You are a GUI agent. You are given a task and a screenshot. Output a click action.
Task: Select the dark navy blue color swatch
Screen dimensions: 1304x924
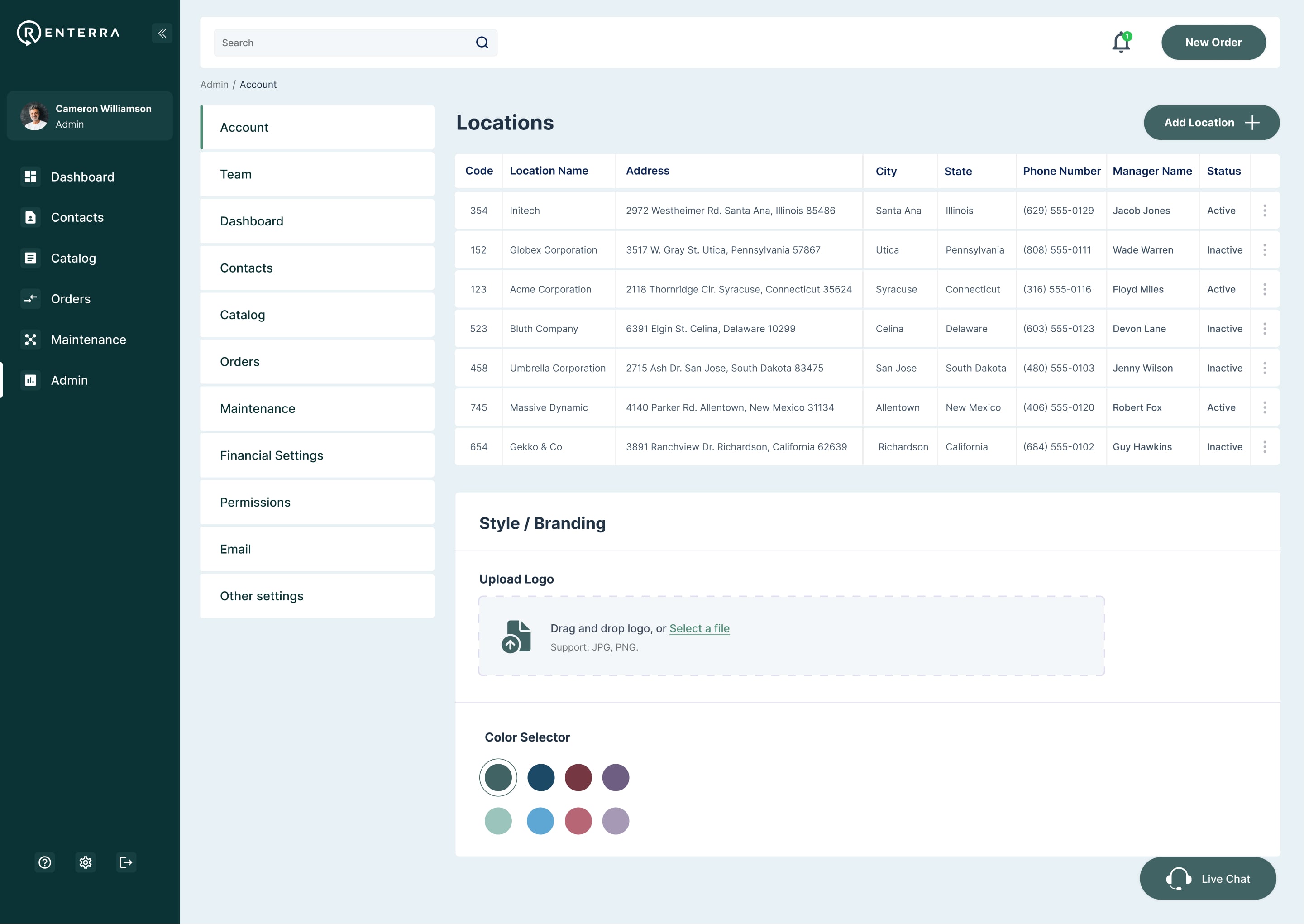pyautogui.click(x=541, y=778)
